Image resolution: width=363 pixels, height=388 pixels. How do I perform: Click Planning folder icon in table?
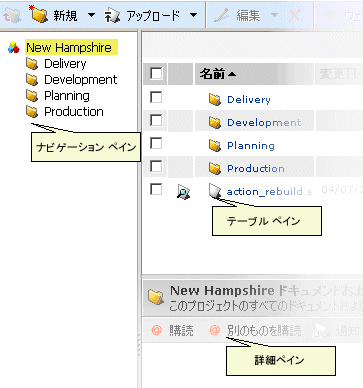[215, 145]
